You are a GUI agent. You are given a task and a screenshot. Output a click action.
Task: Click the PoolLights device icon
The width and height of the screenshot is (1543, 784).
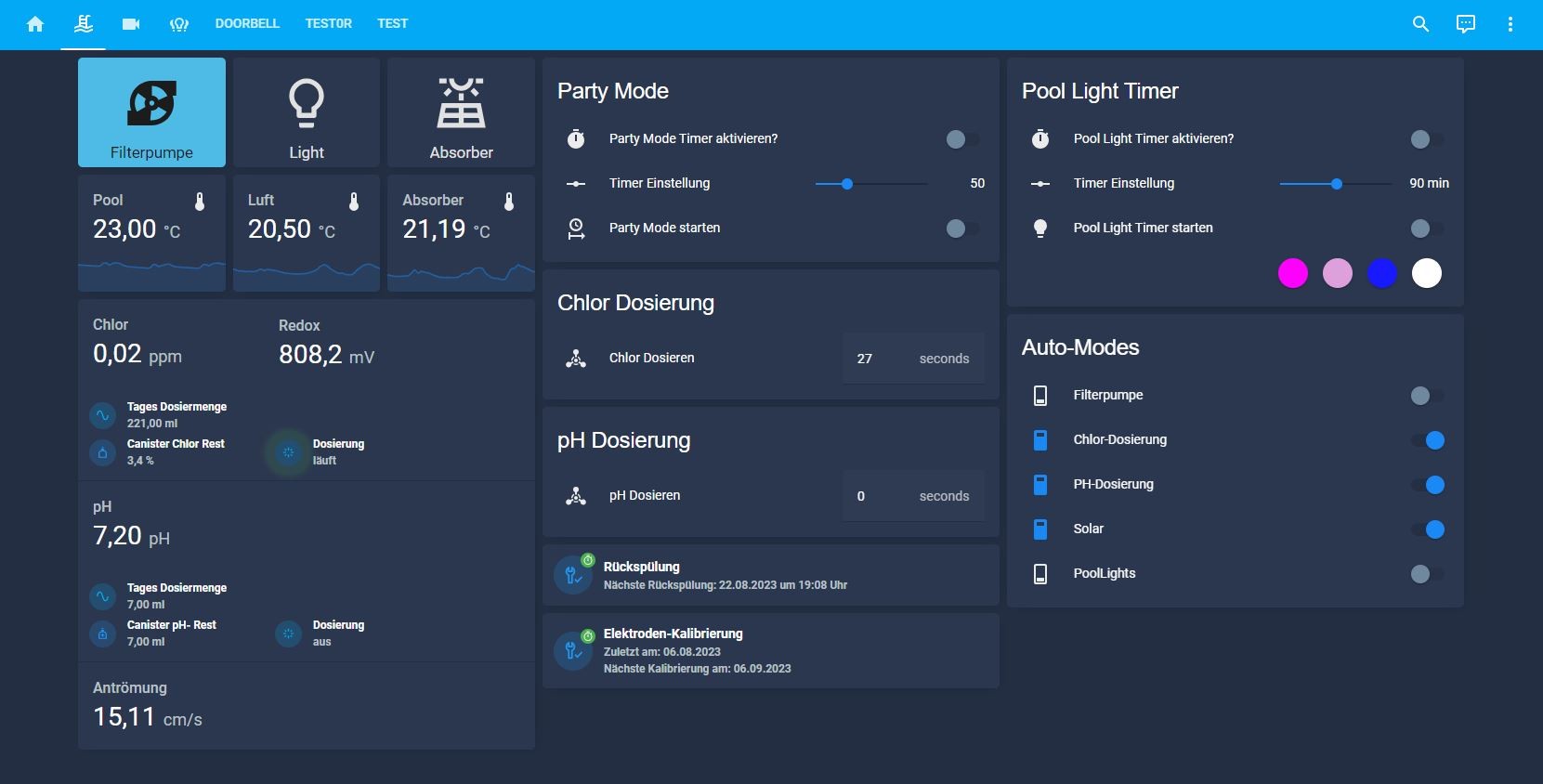pos(1040,574)
